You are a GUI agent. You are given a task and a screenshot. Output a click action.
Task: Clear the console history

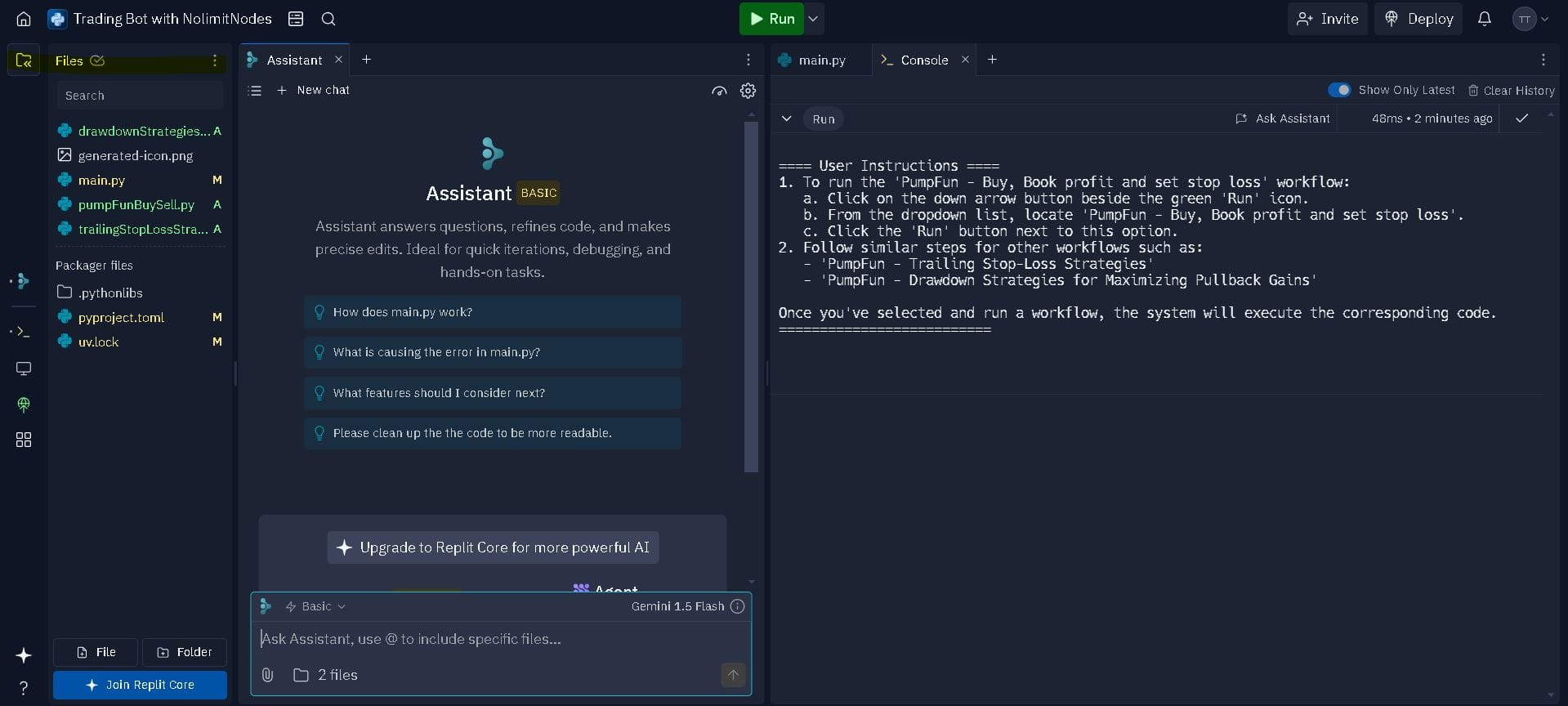[1512, 91]
